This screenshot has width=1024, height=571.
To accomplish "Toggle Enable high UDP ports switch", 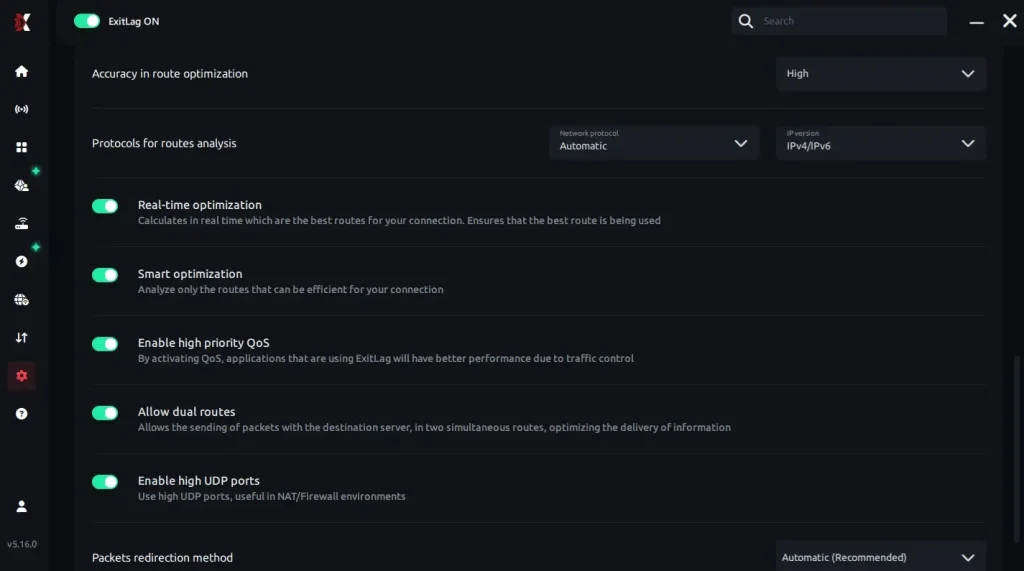I will tap(104, 481).
